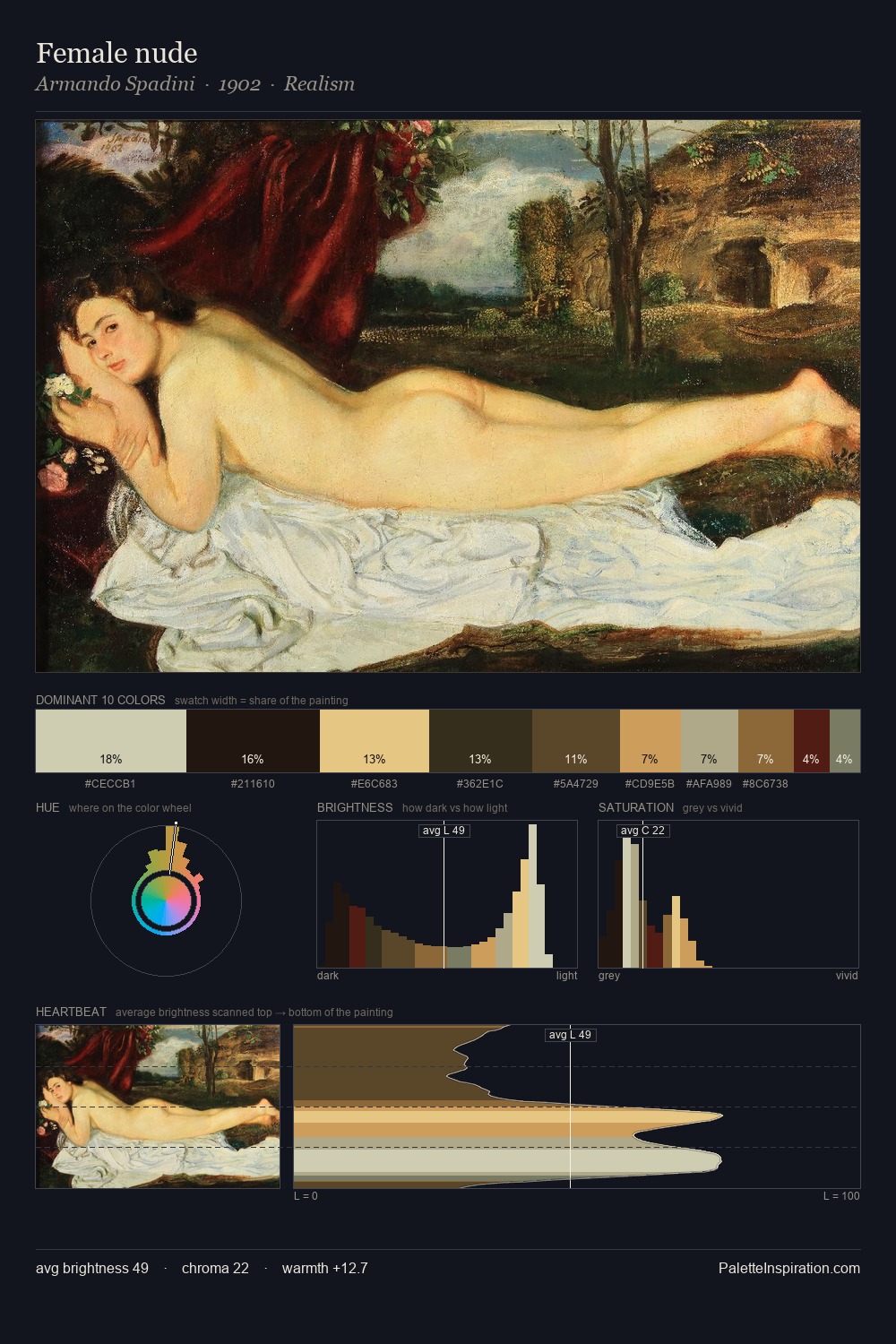Open the main Female nude painting image
This screenshot has width=896, height=1344.
point(448,396)
